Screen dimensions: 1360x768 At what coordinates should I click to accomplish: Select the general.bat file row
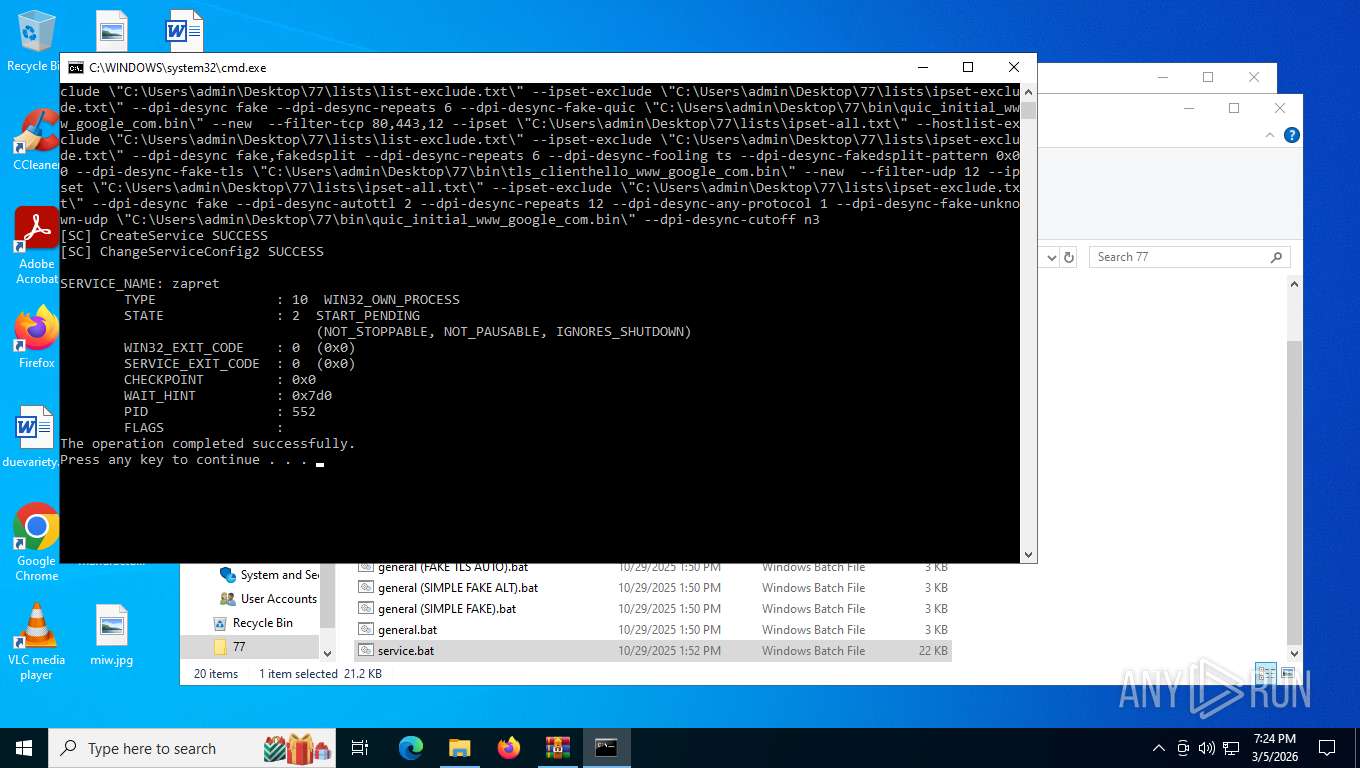pyautogui.click(x=652, y=630)
